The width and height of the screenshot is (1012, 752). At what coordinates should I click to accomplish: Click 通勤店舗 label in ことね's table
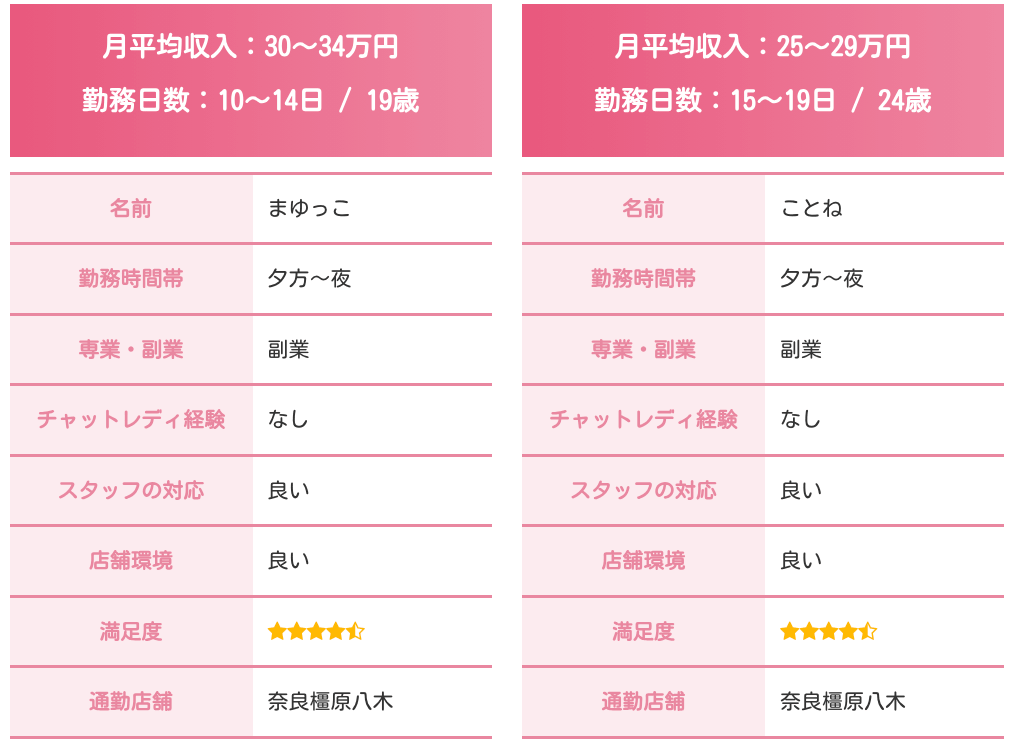coord(643,701)
